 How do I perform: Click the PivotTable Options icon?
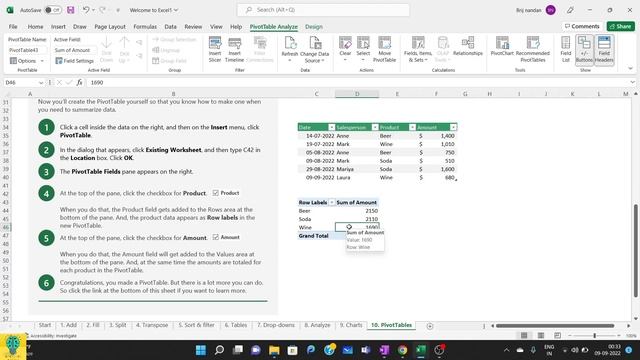click(x=13, y=61)
